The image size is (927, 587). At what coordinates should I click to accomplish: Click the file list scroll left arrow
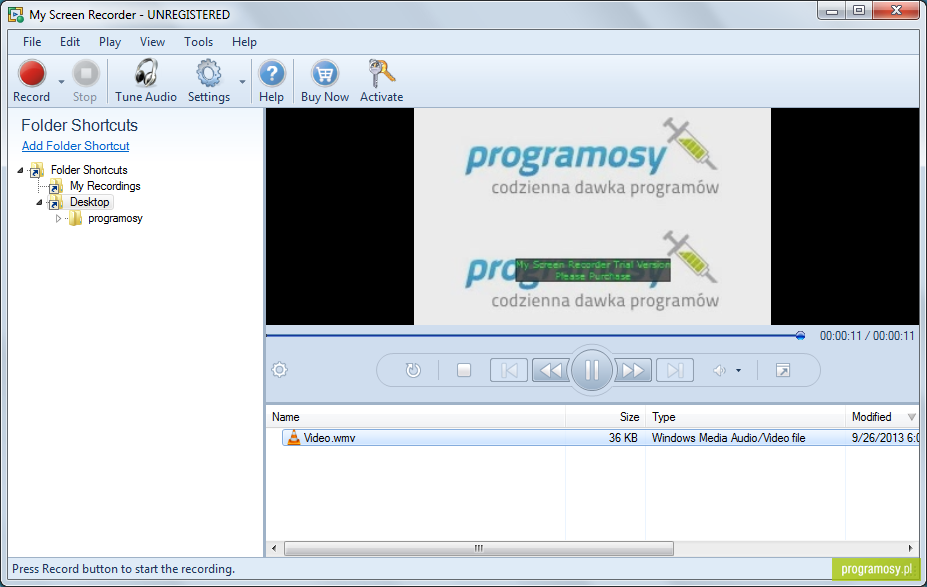(x=274, y=549)
